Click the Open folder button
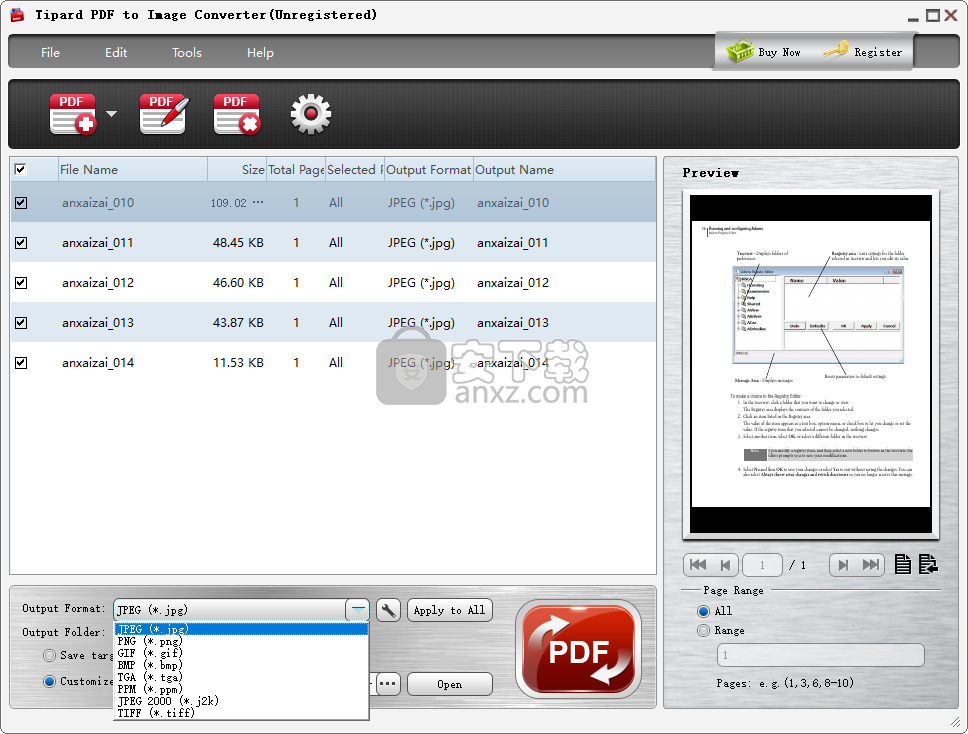This screenshot has height=734, width=968. 449,684
